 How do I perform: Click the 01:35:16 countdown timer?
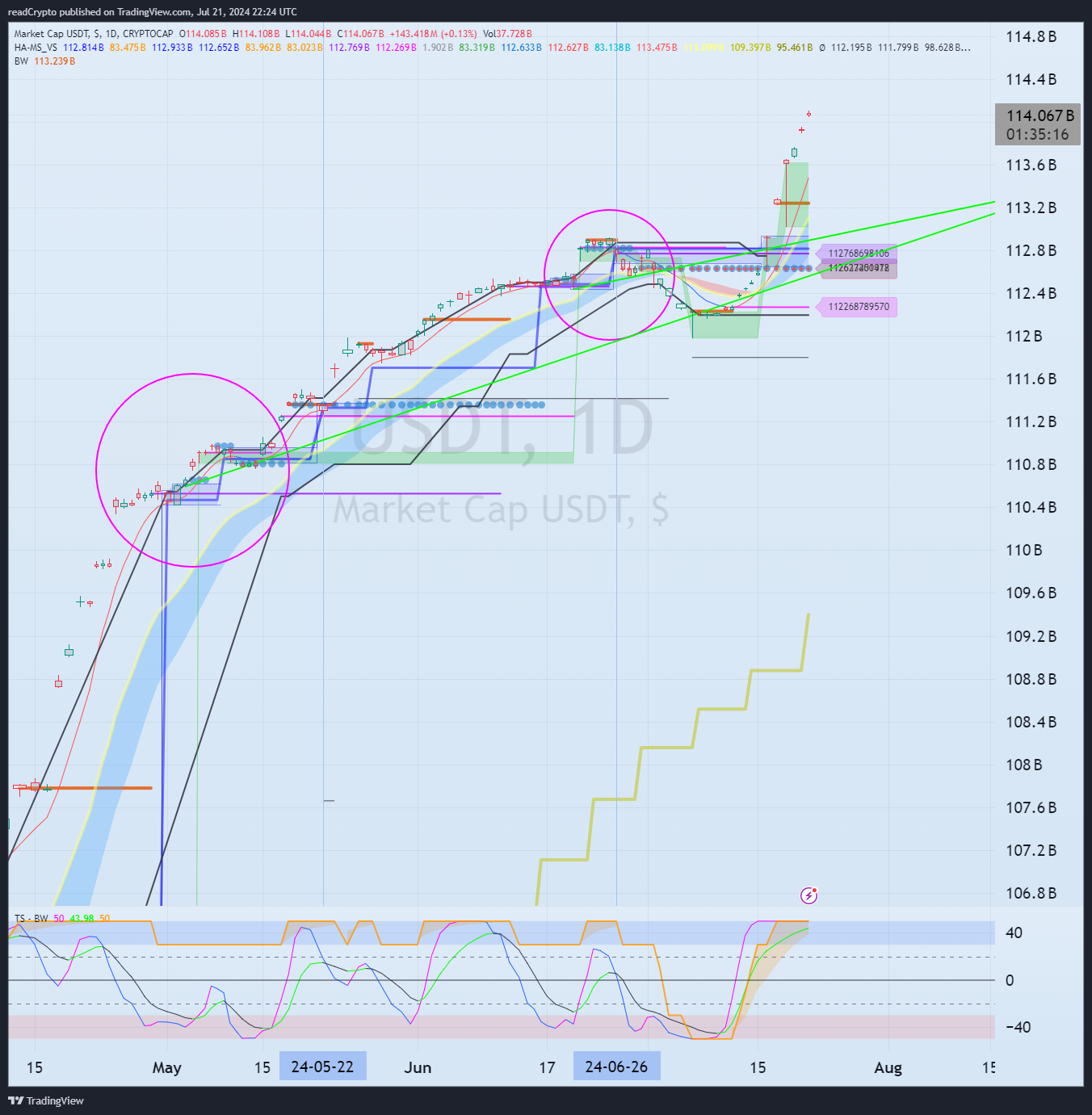coord(1037,135)
